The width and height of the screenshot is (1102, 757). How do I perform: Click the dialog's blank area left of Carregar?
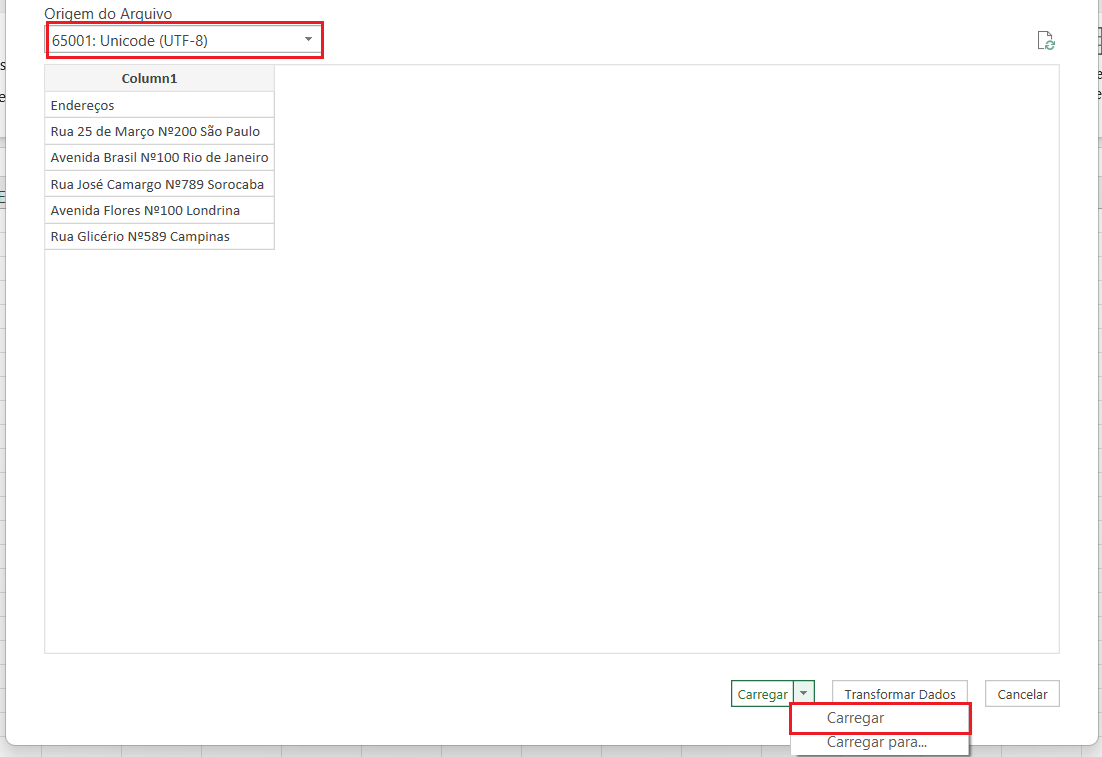(x=400, y=694)
